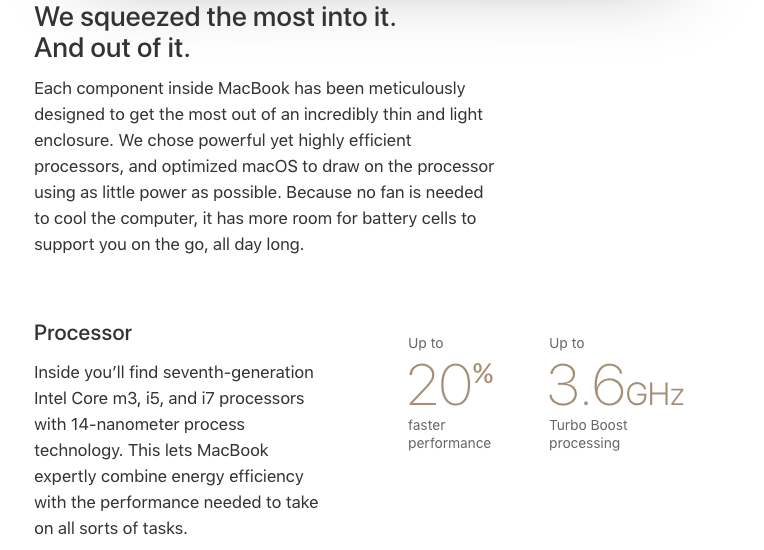This screenshot has width=764, height=550.
Task: Click the 'Because no fan is needed' text
Action: coord(384,192)
